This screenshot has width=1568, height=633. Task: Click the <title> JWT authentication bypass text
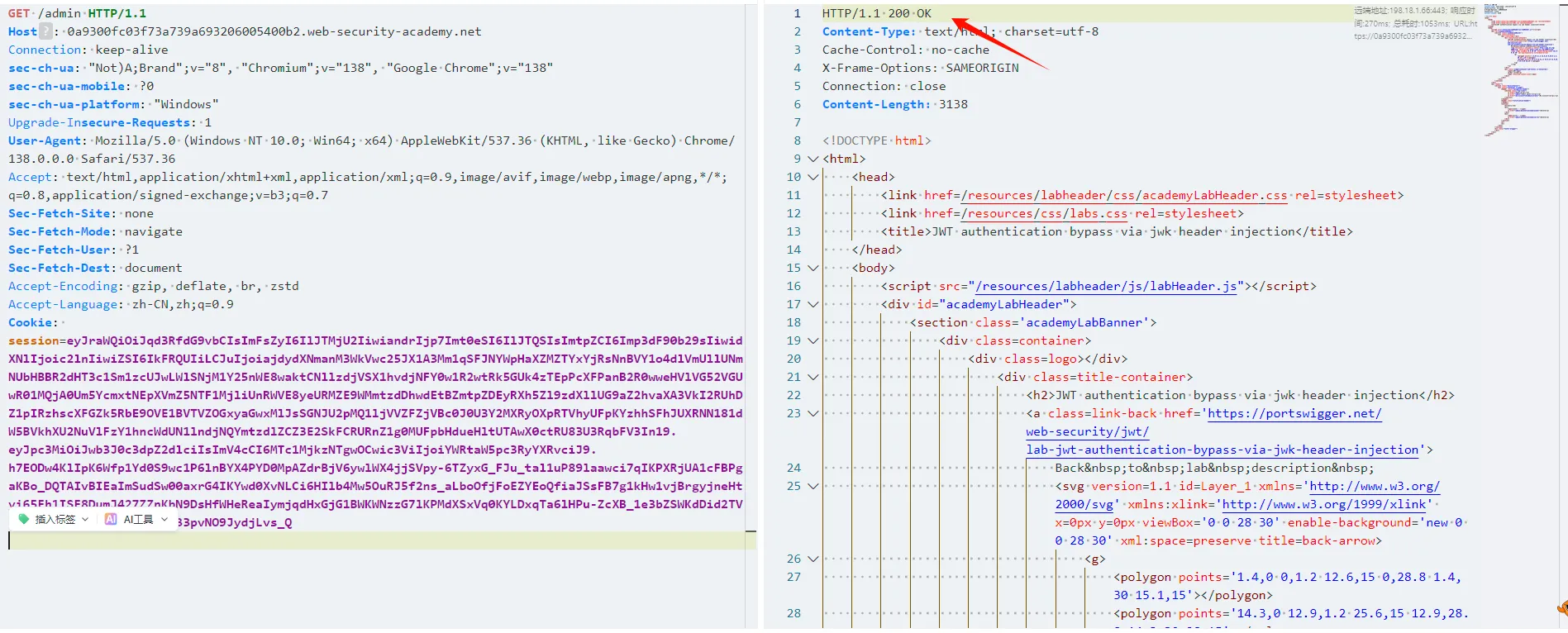[1117, 231]
